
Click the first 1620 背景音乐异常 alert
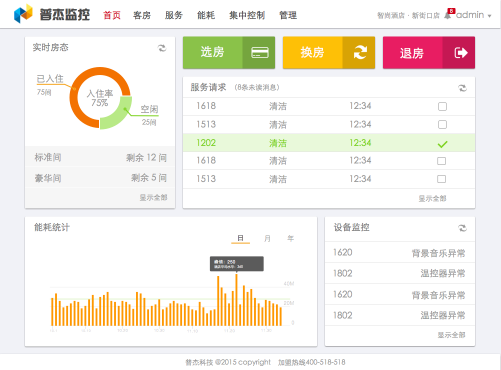pyautogui.click(x=400, y=253)
